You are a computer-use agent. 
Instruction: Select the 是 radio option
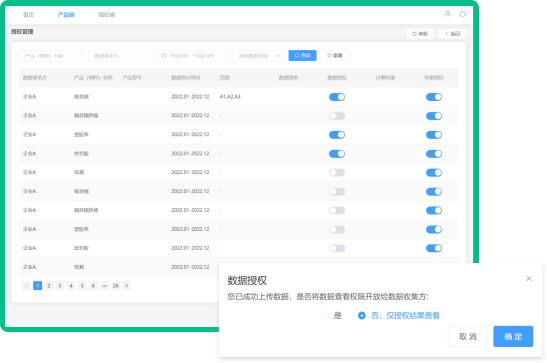(325, 316)
